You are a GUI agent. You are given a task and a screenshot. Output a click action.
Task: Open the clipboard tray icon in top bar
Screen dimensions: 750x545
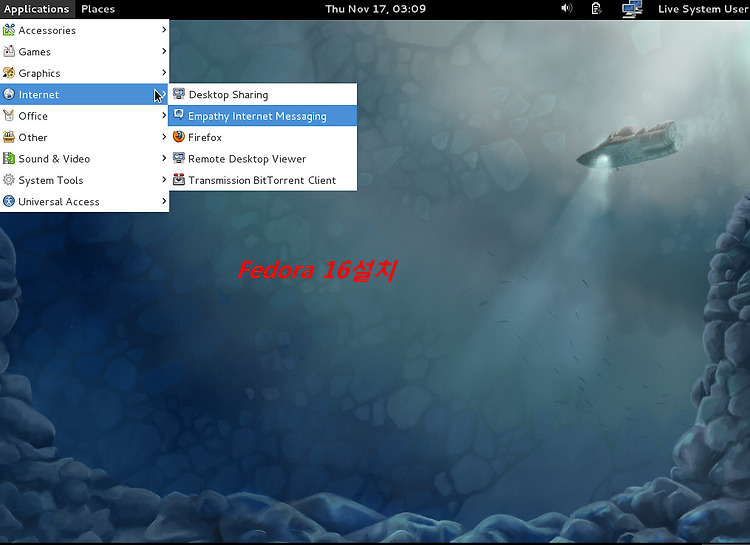tap(596, 9)
